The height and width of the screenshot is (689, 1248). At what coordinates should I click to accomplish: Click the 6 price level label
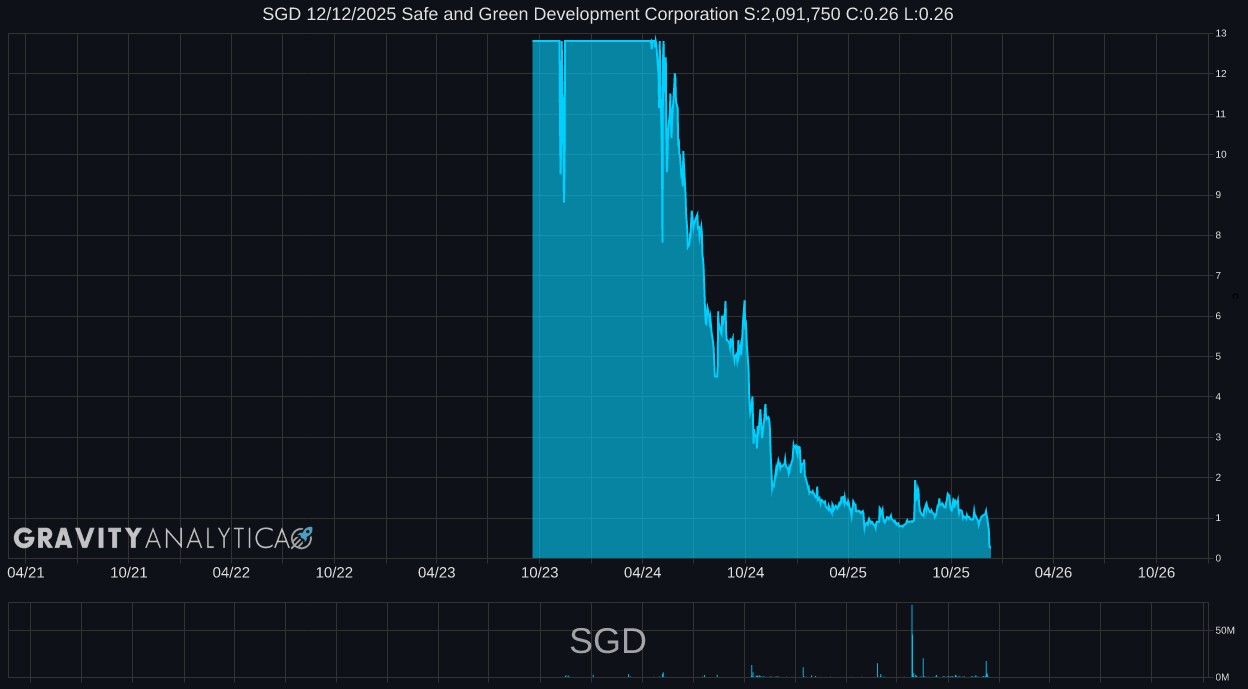click(x=1218, y=316)
